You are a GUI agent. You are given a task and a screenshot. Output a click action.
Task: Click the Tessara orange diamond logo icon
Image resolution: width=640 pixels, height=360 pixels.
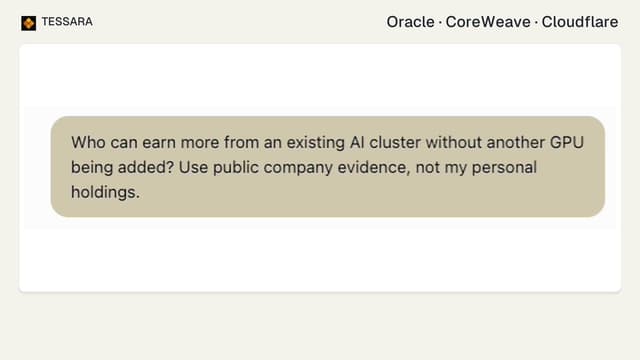29,23
